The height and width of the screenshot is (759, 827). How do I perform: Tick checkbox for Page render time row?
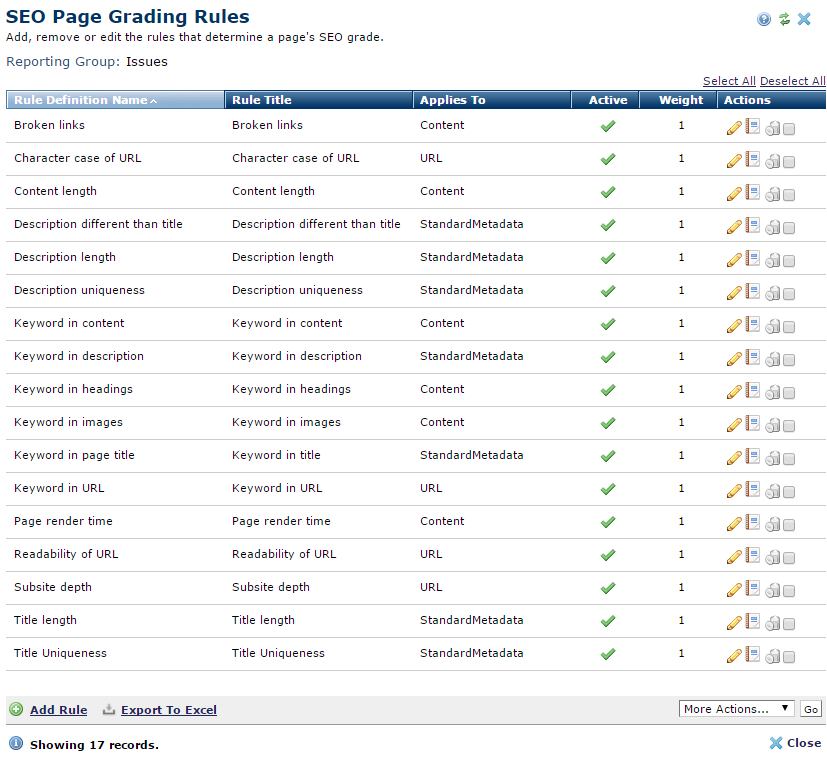tap(788, 525)
